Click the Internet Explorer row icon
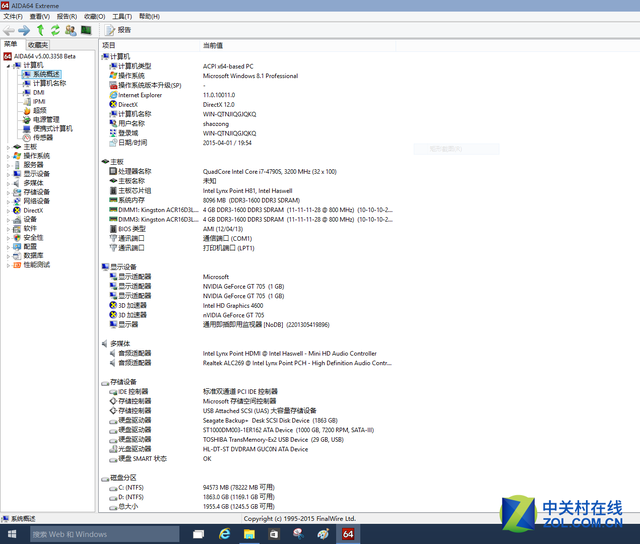 (x=113, y=95)
